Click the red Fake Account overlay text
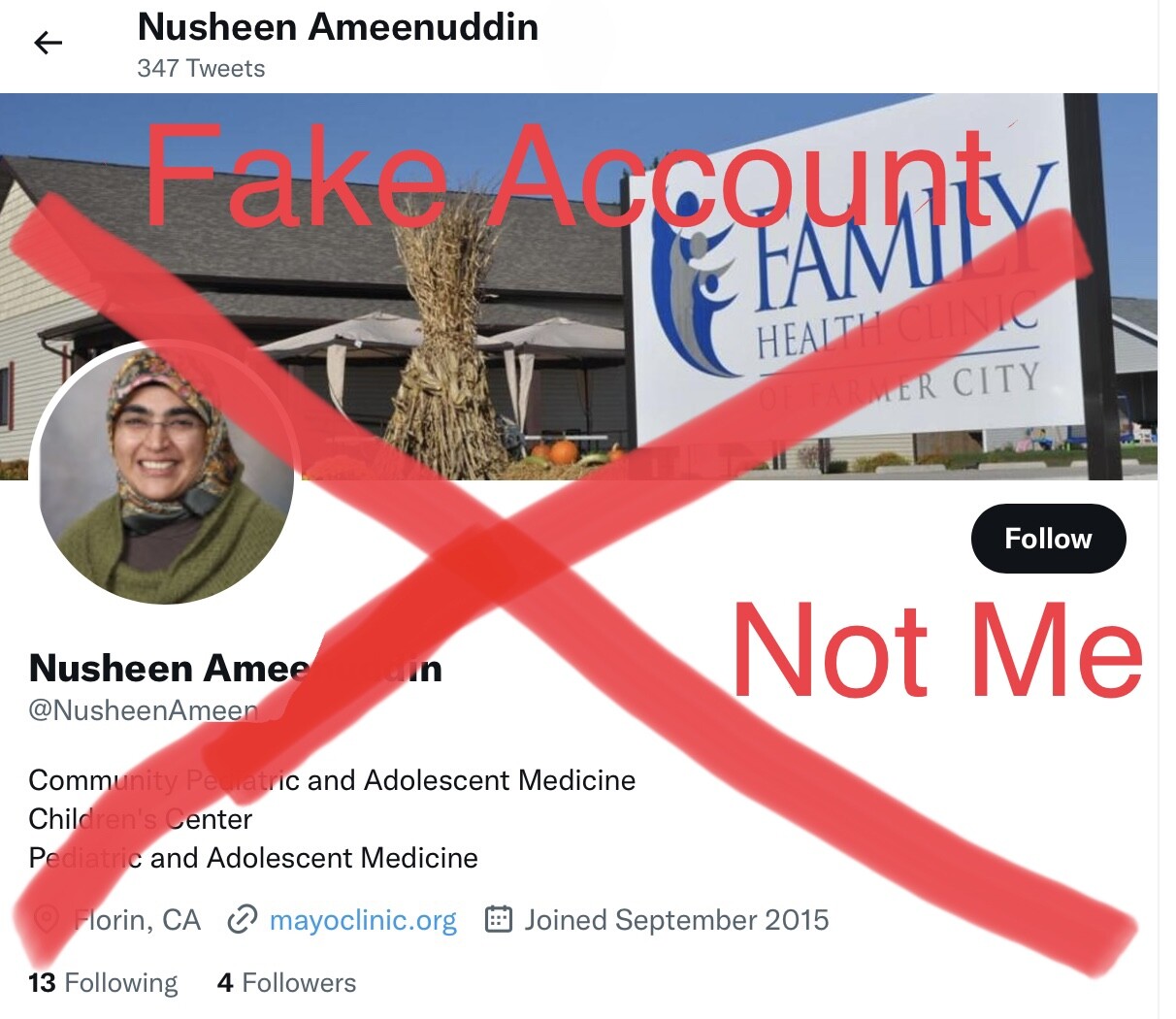Image resolution: width=1176 pixels, height=1019 pixels. point(570,178)
